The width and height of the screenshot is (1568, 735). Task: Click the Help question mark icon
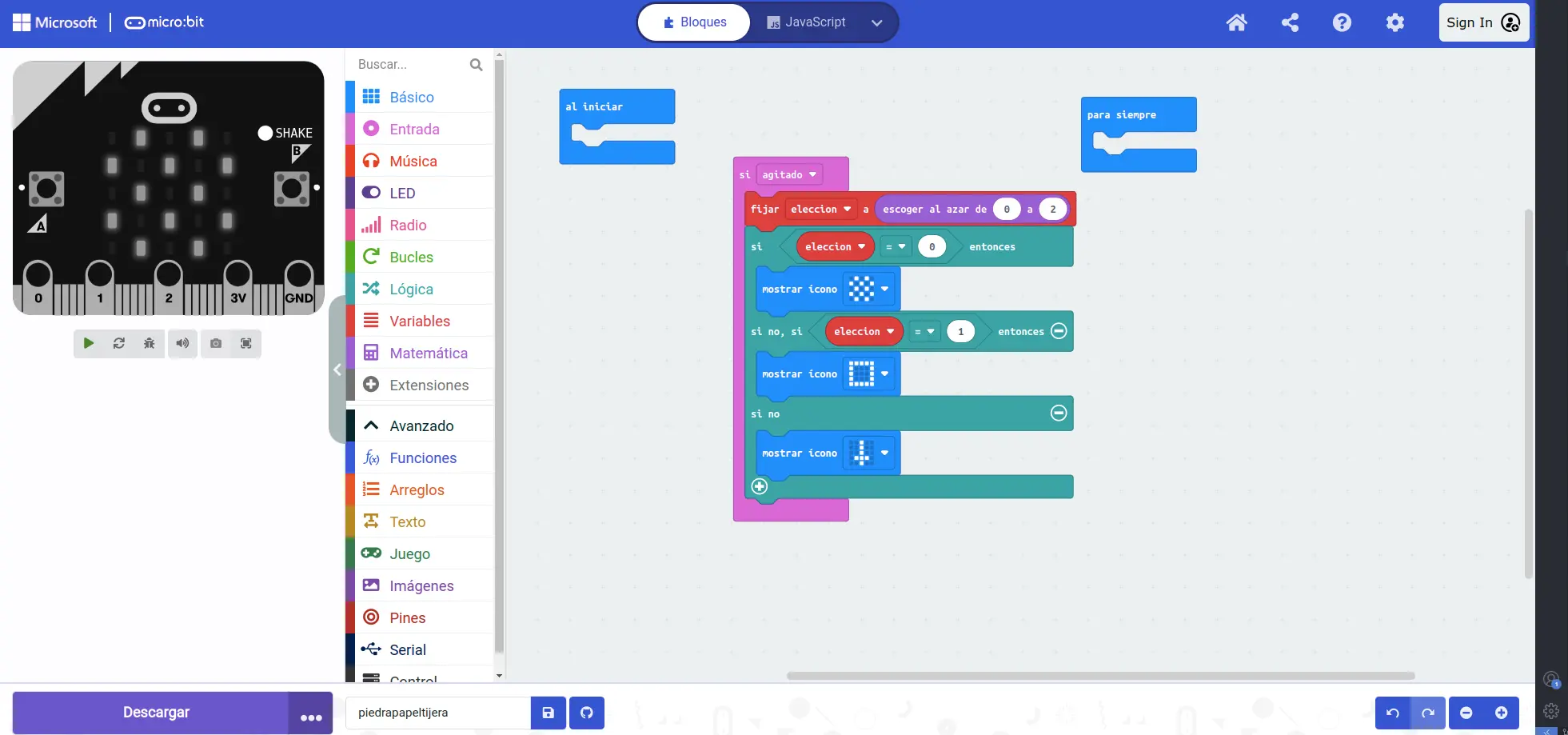click(1342, 22)
